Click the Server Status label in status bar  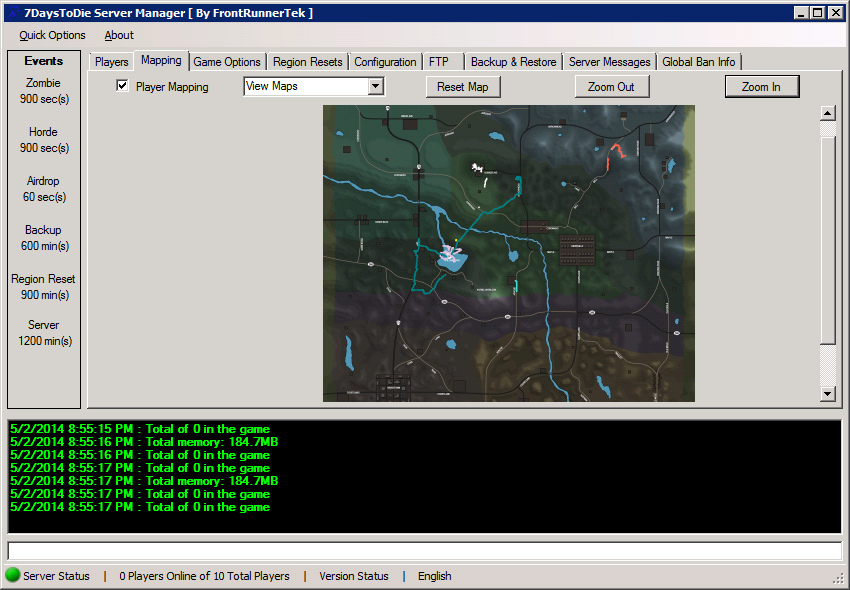point(56,576)
